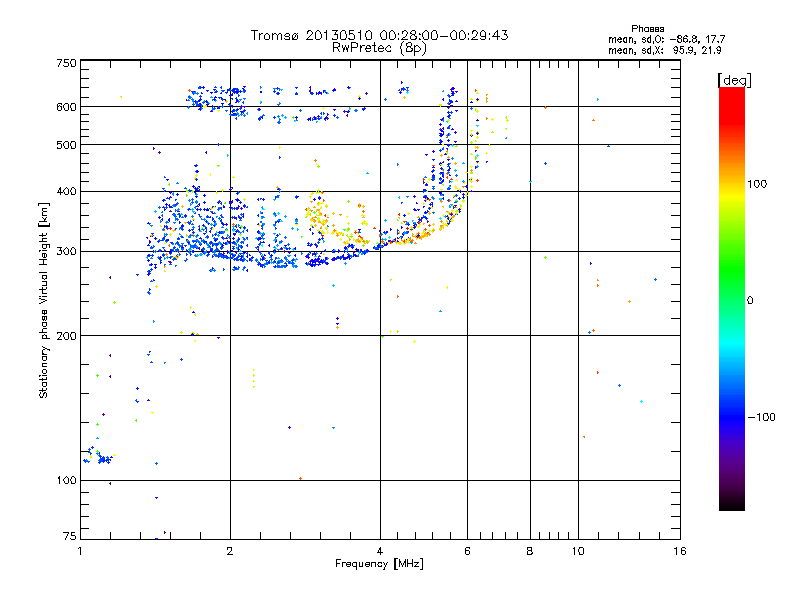
Task: Click the frequency-axis tick label '1'
Action: [x=80, y=551]
